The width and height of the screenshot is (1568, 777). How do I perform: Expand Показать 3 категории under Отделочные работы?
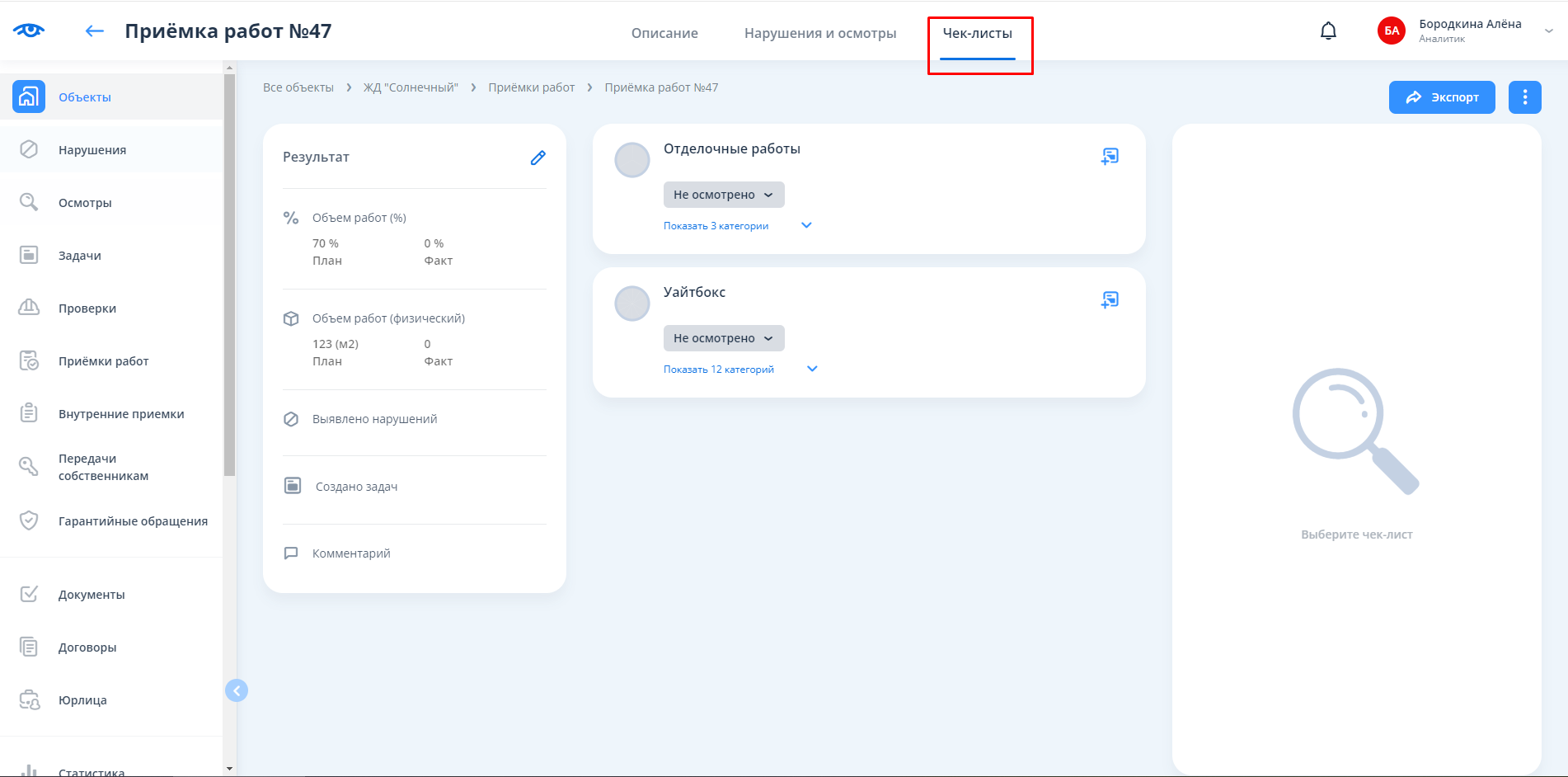[716, 226]
